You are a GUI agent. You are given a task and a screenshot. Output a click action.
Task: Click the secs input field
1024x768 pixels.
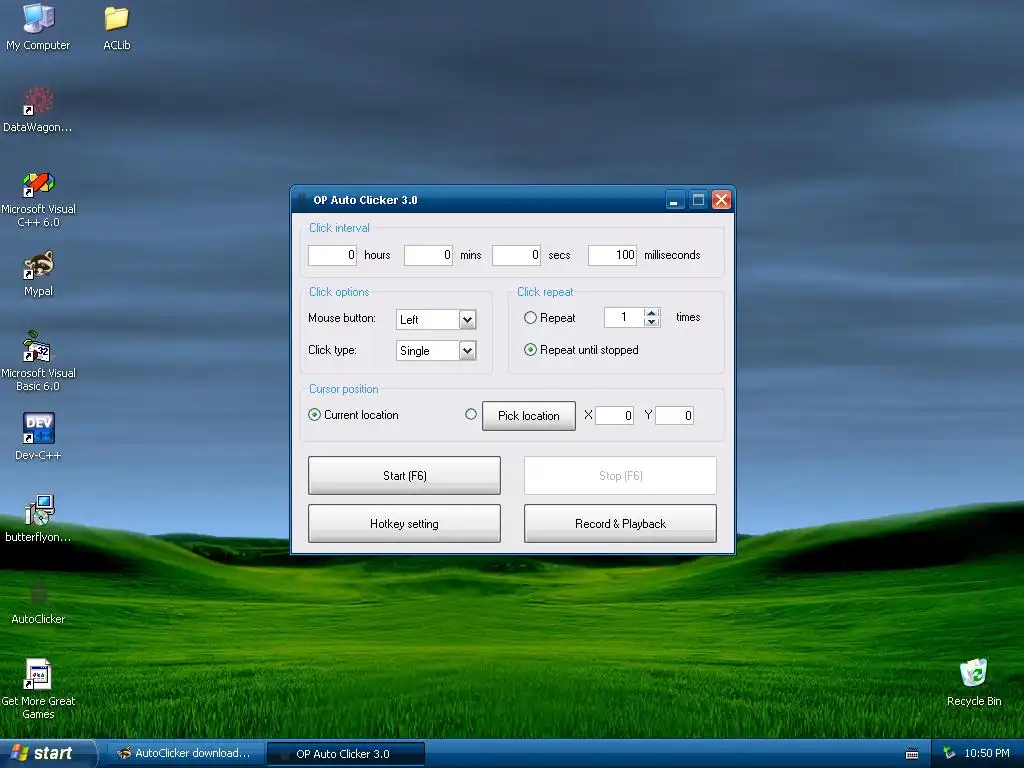pyautogui.click(x=517, y=255)
